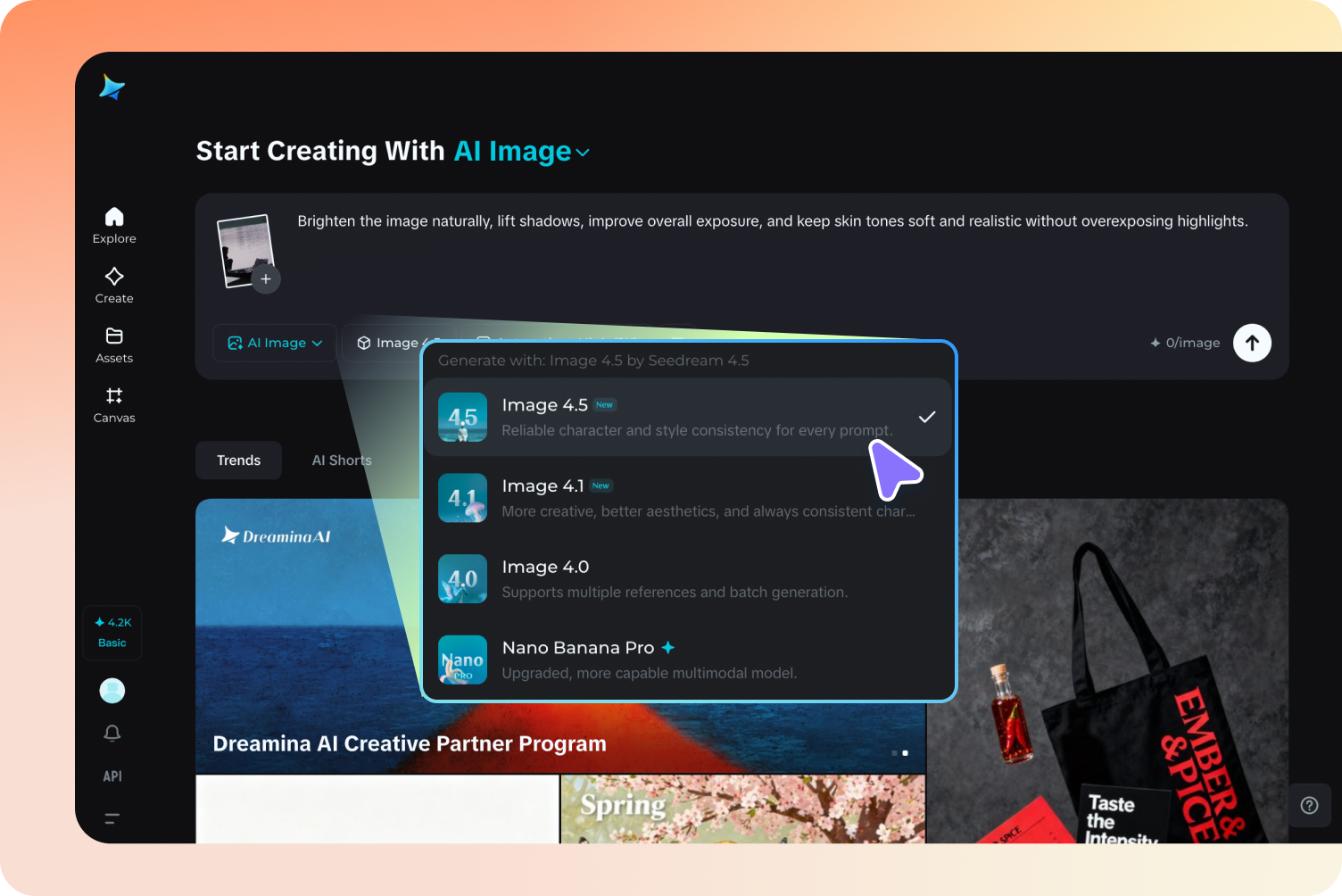Viewport: 1342px width, 896px height.
Task: Switch to the Trends tab
Action: point(239,460)
